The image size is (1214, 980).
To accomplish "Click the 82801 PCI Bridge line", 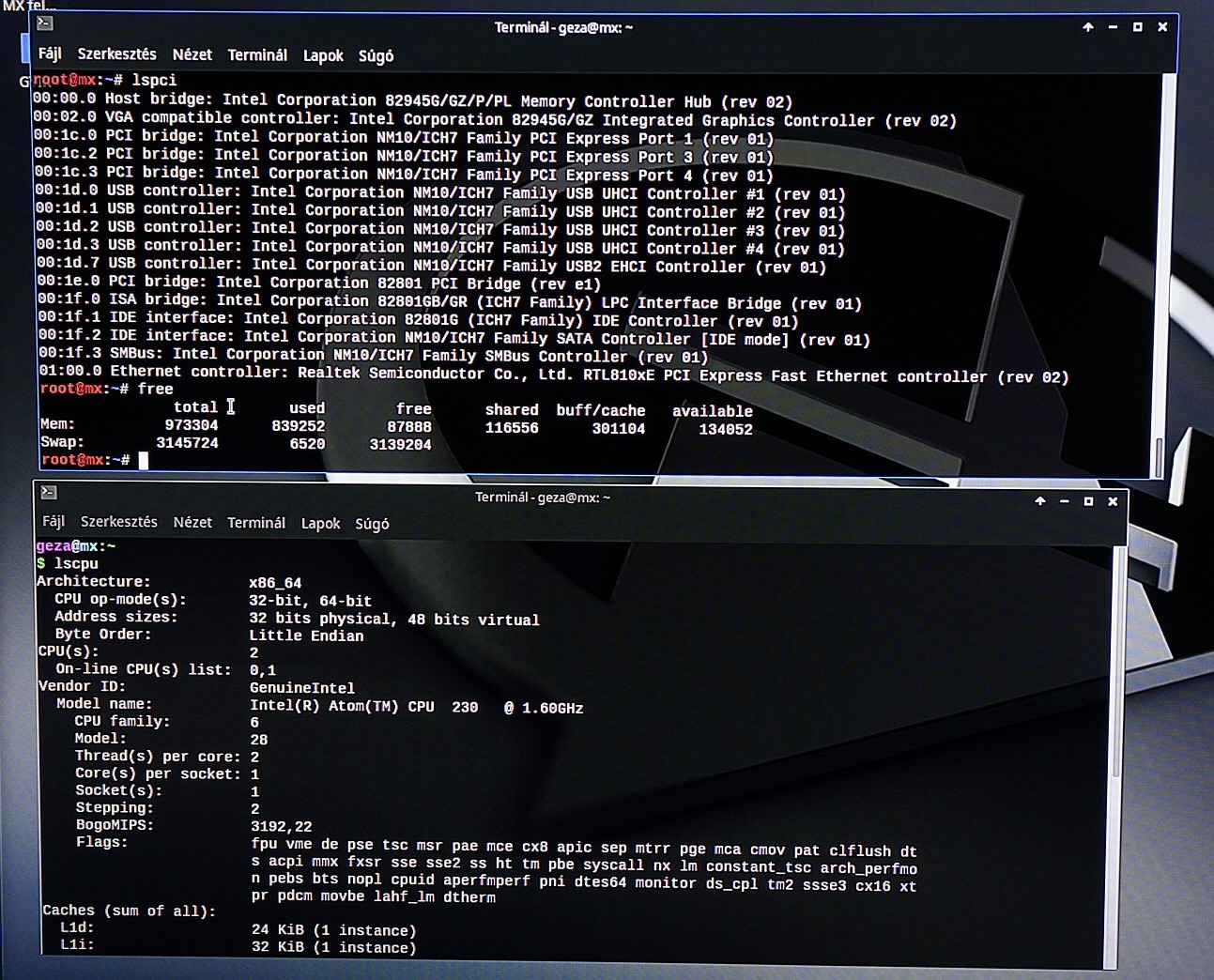I will tap(319, 283).
